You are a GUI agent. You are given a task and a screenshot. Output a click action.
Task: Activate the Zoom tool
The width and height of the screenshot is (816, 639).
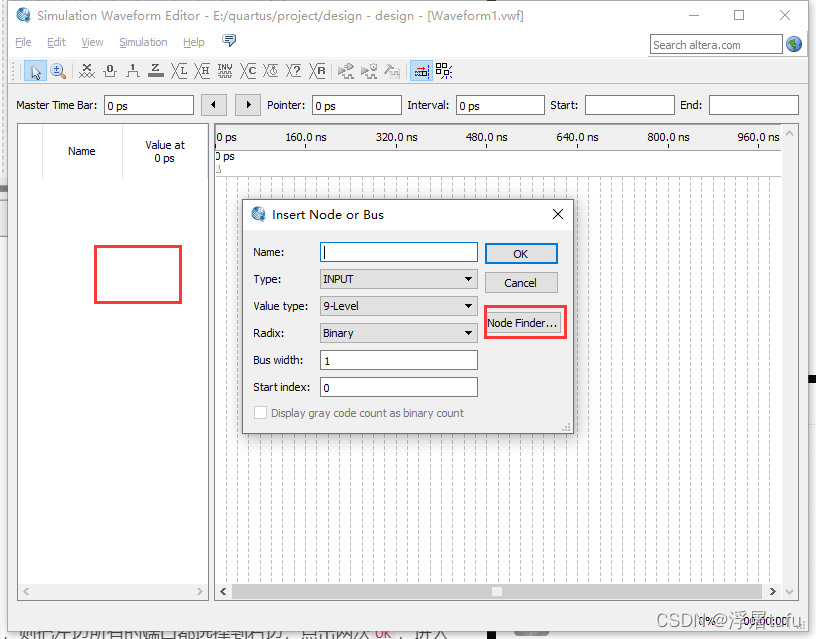(x=58, y=71)
